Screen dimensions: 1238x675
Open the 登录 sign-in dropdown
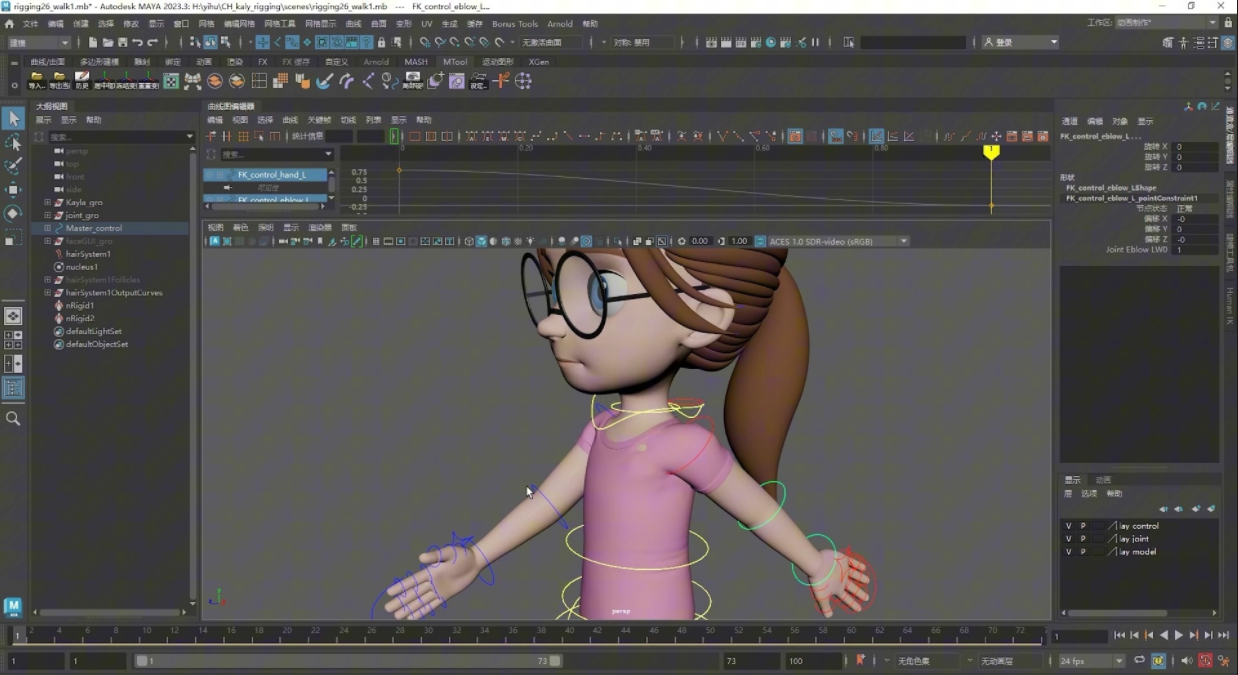[x=1020, y=42]
